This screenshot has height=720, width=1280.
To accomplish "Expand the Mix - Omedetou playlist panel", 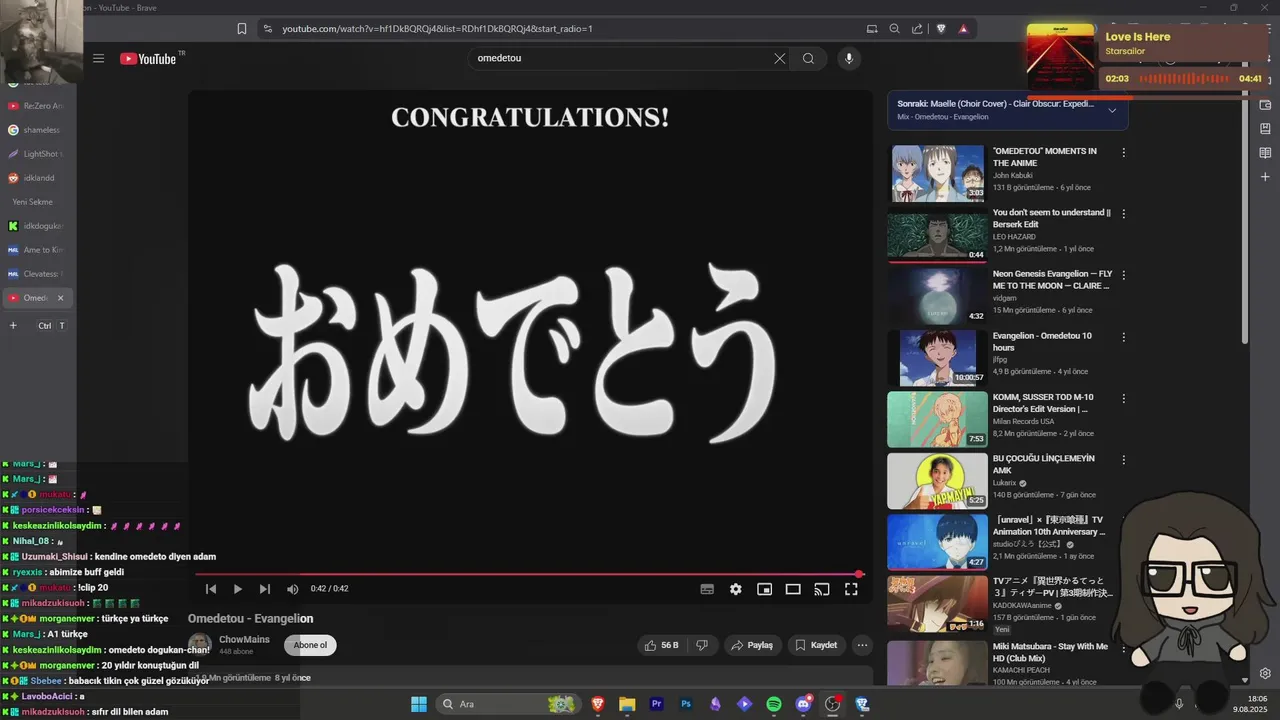I will (x=1112, y=110).
